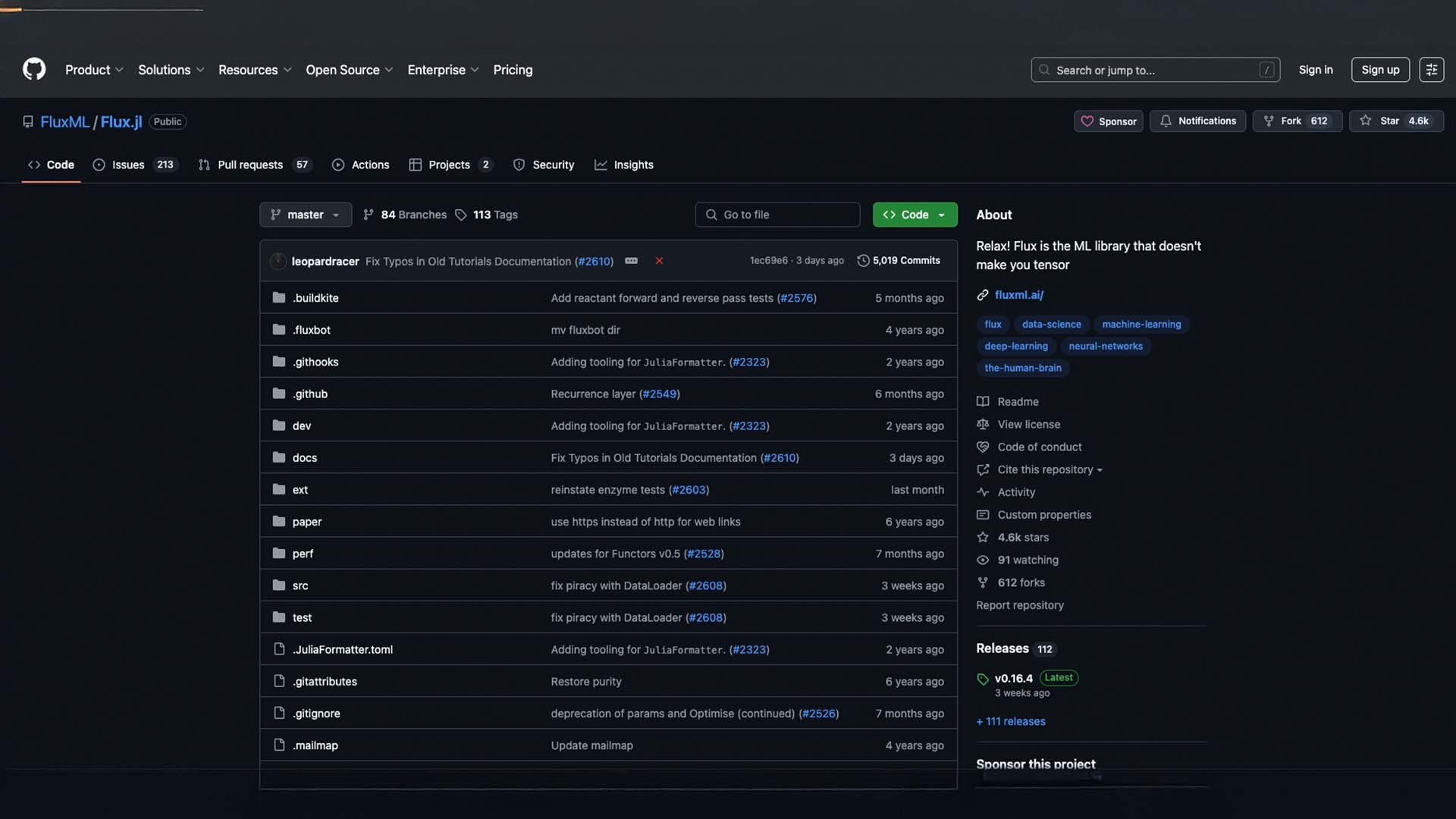This screenshot has width=1456, height=819.
Task: Click the red failed status X icon
Action: pos(659,261)
